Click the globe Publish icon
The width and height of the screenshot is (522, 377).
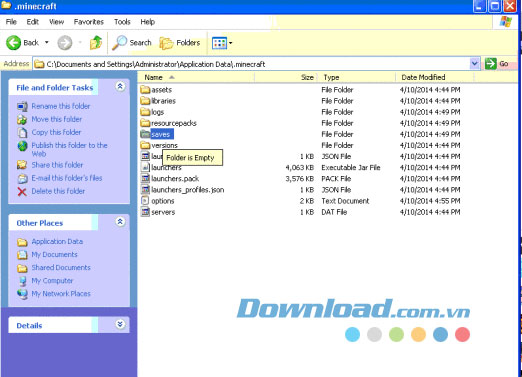(22, 146)
